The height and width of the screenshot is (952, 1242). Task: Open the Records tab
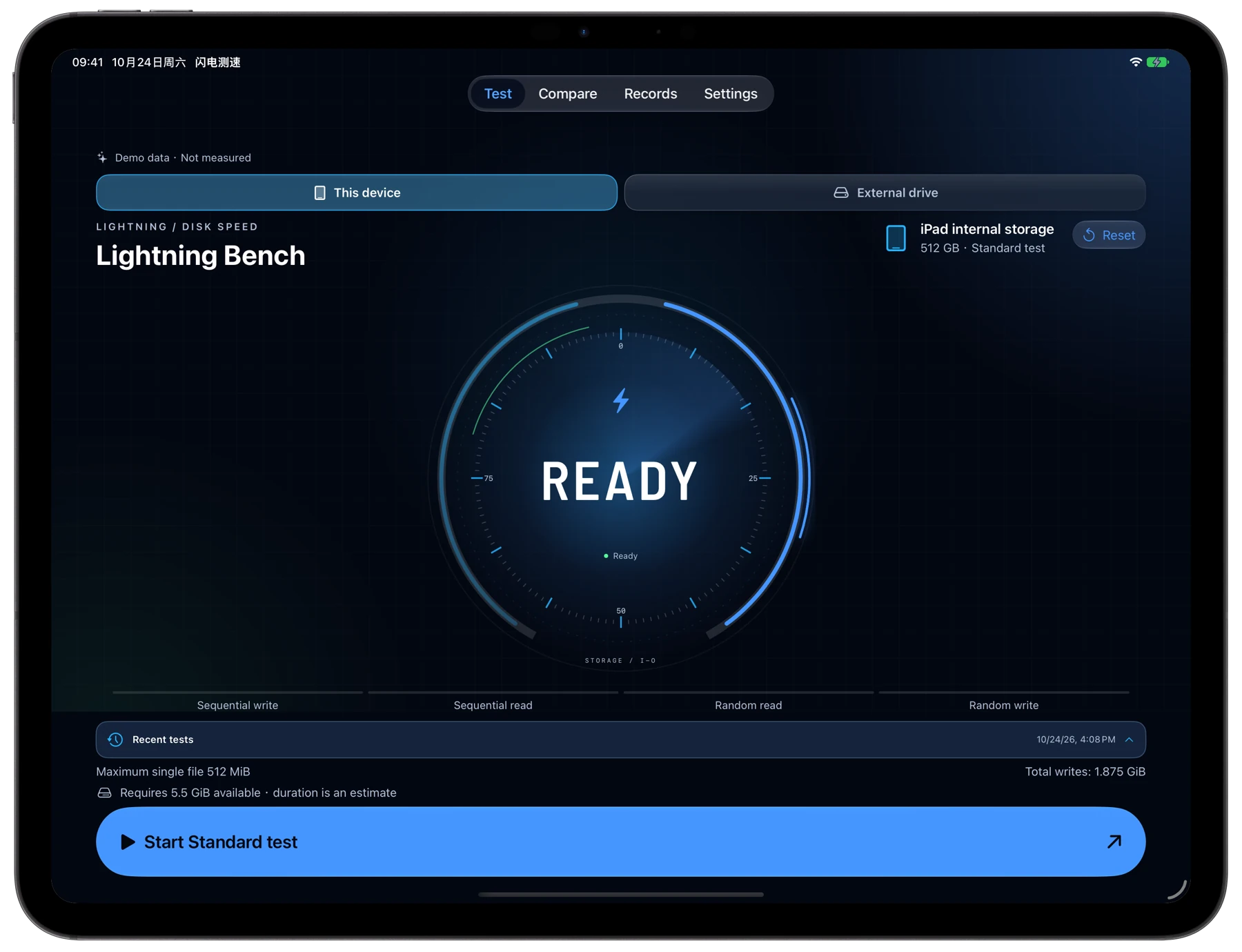pos(650,94)
